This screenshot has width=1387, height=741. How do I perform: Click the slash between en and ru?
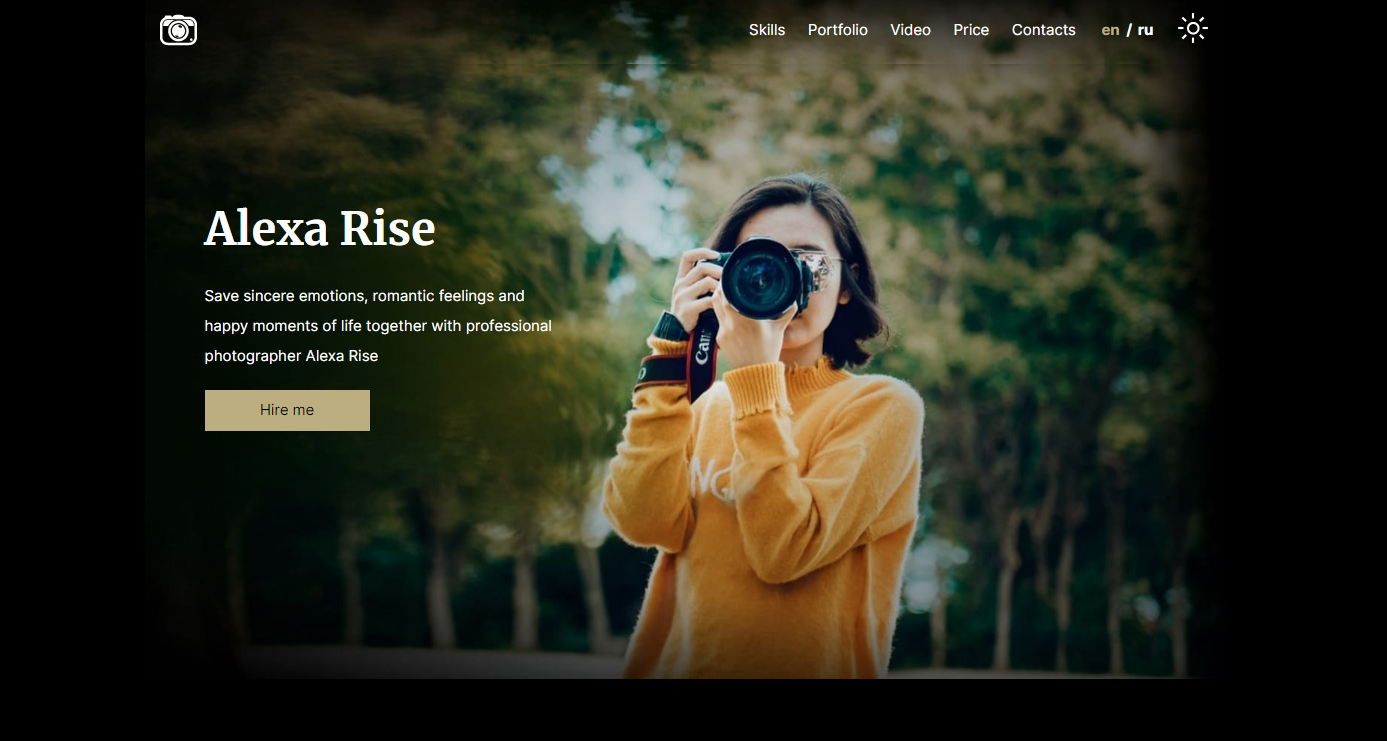click(x=1129, y=30)
